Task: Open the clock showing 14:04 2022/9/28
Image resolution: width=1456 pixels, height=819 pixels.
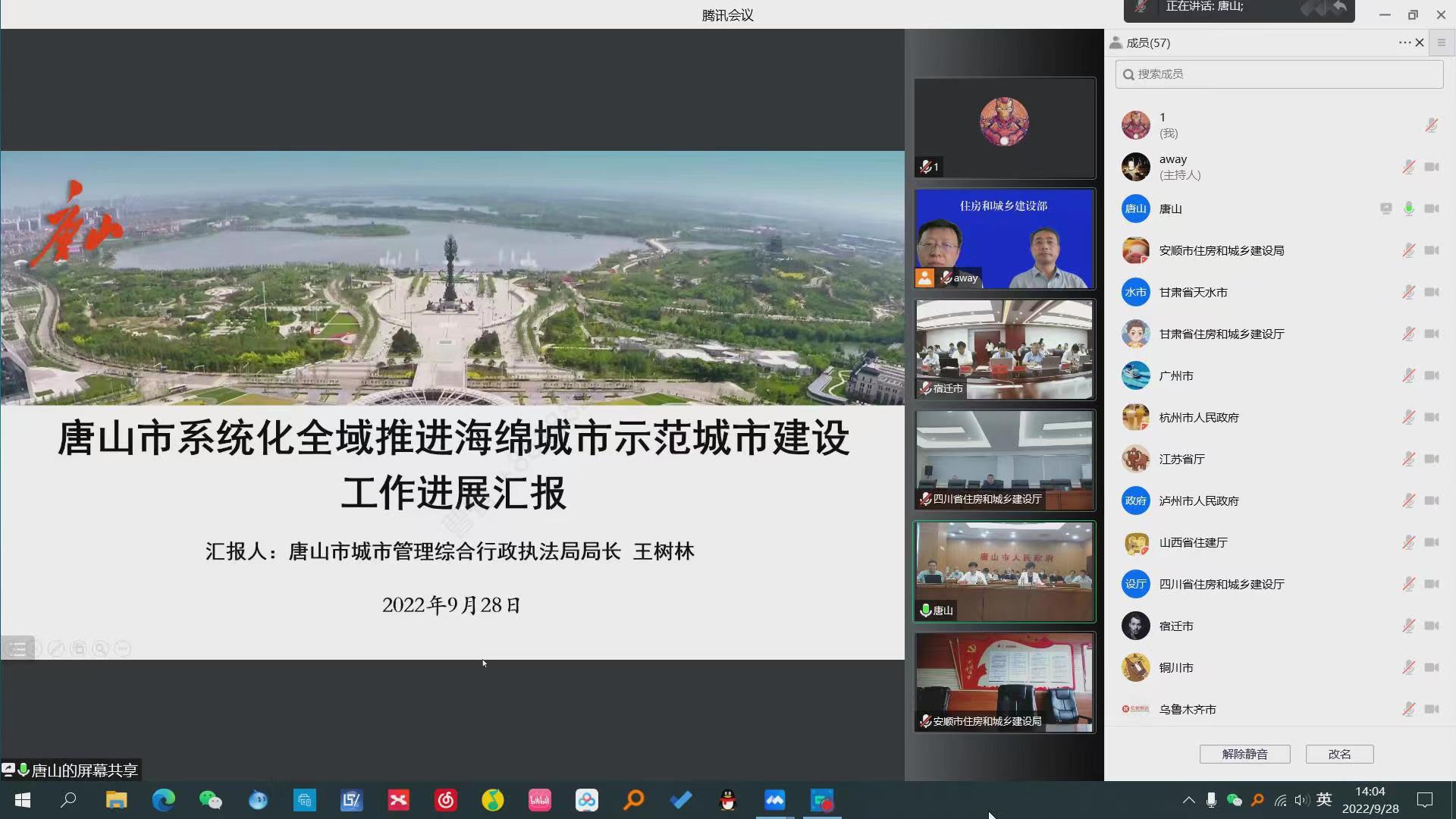Action: click(x=1370, y=800)
